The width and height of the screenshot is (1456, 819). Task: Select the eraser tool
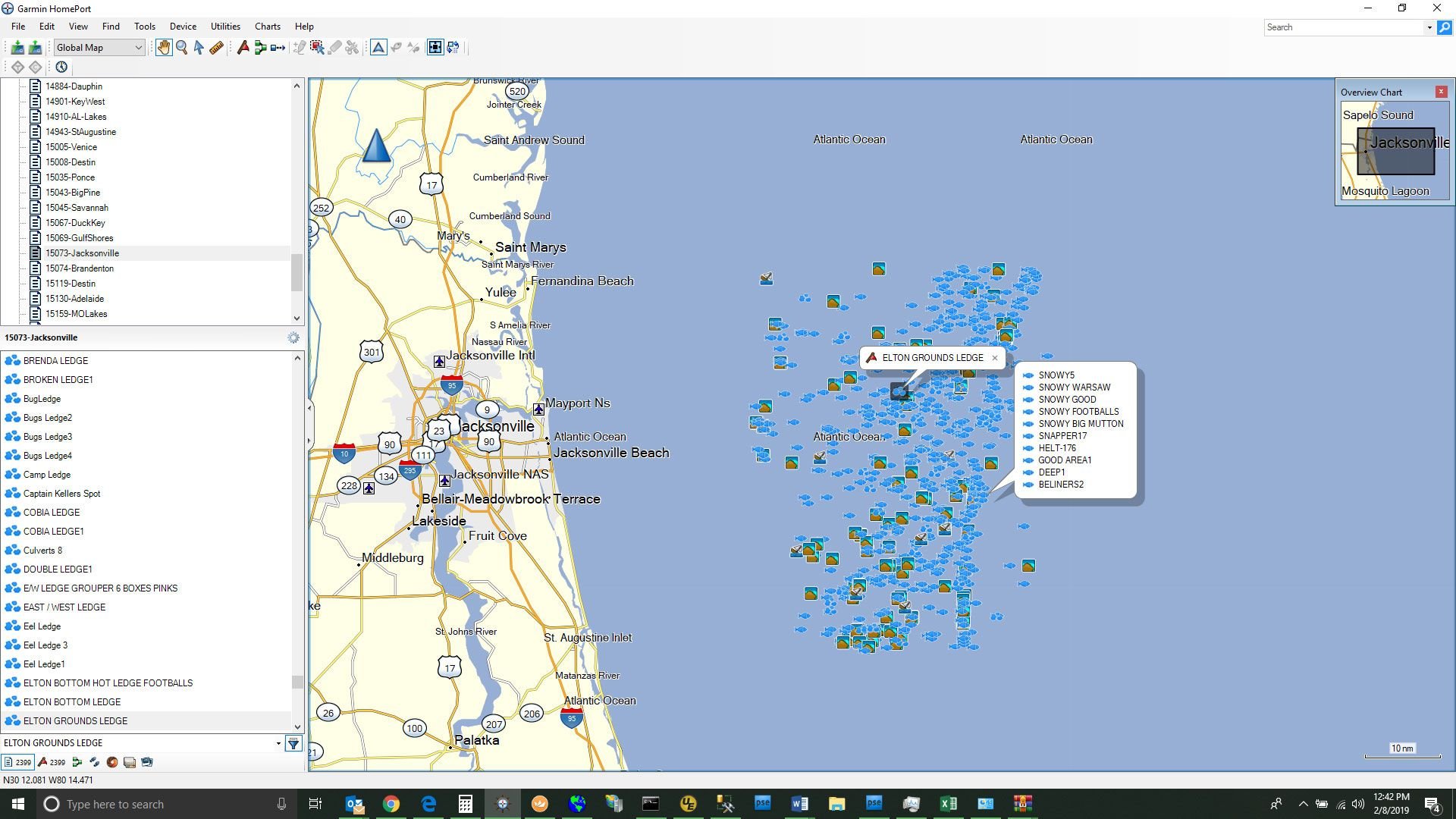[334, 48]
